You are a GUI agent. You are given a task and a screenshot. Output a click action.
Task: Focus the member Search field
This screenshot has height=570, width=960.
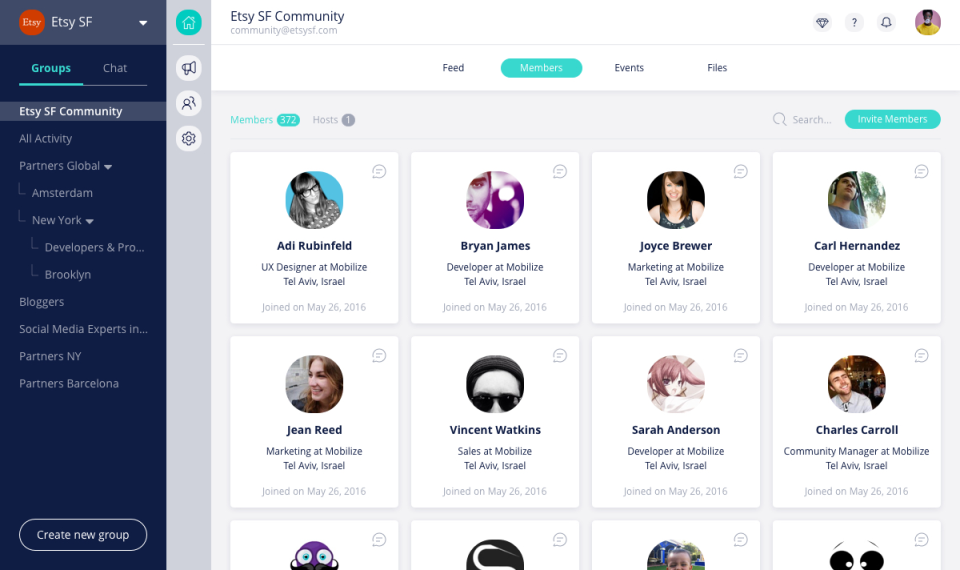(x=803, y=119)
